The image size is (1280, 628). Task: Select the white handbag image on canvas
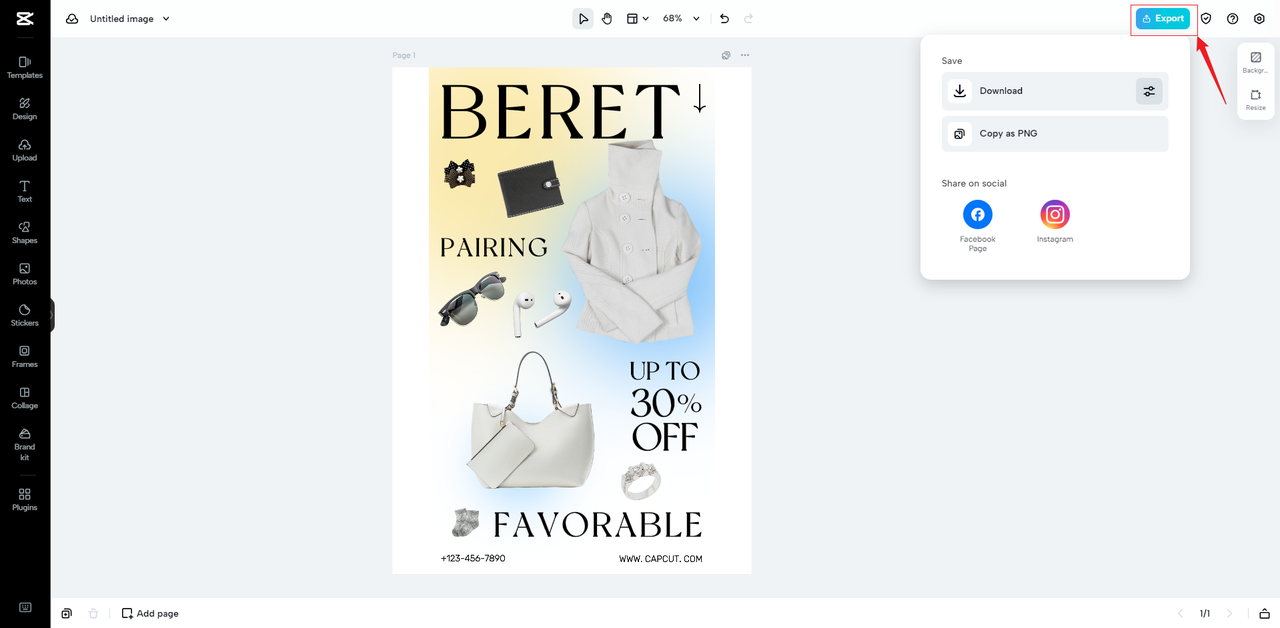tap(532, 423)
